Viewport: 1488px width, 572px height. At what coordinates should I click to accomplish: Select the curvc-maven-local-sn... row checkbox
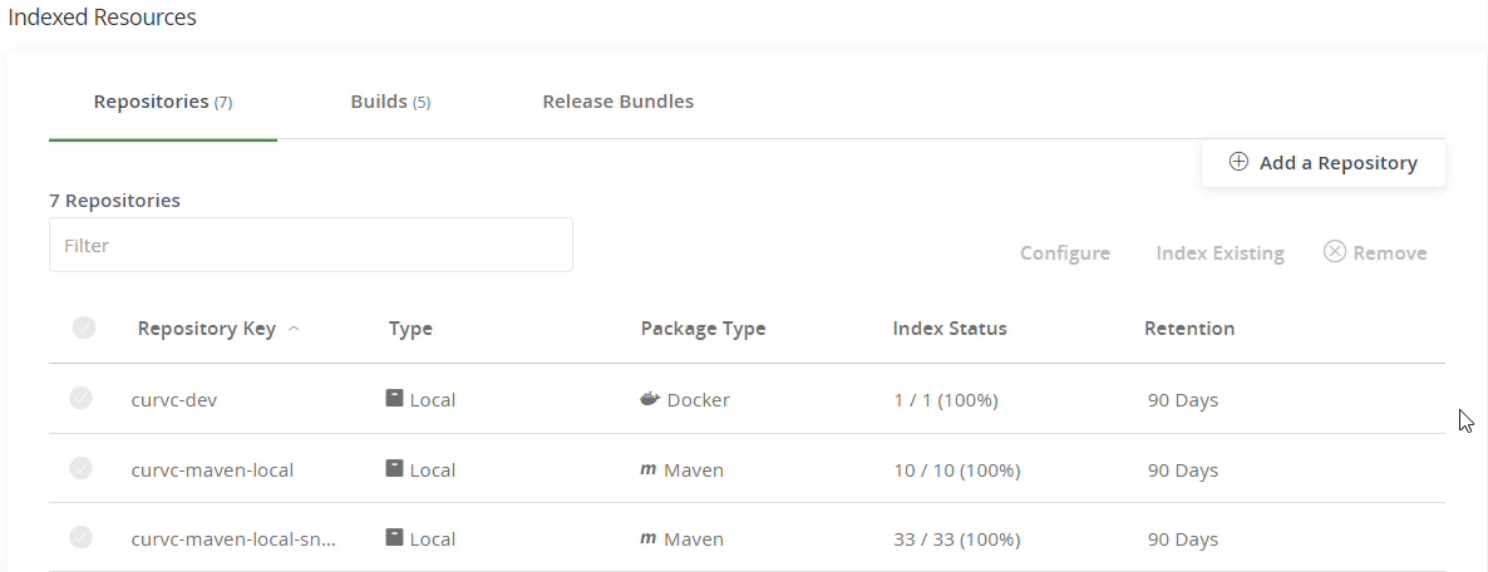81,537
